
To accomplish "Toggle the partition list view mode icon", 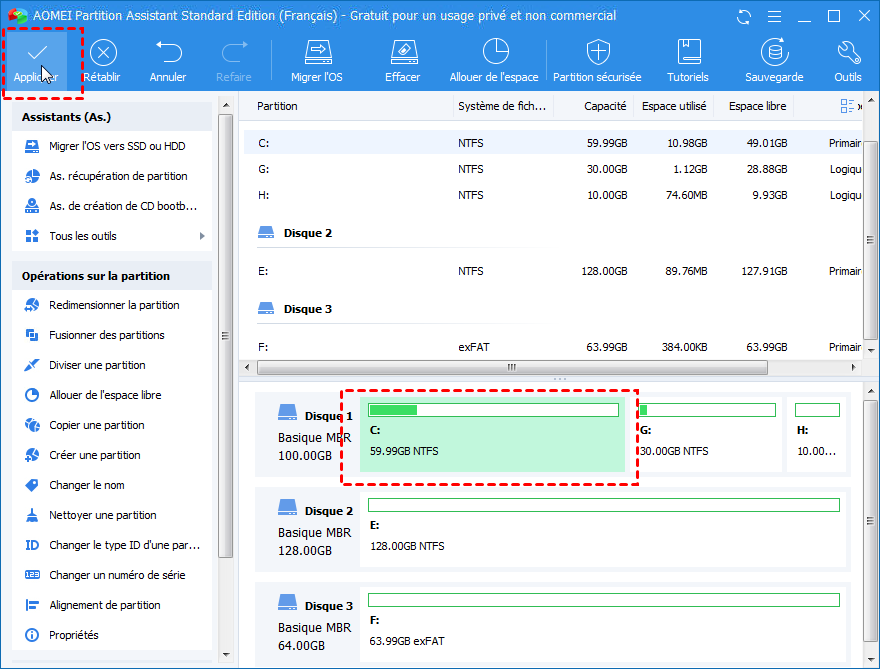I will coord(848,106).
